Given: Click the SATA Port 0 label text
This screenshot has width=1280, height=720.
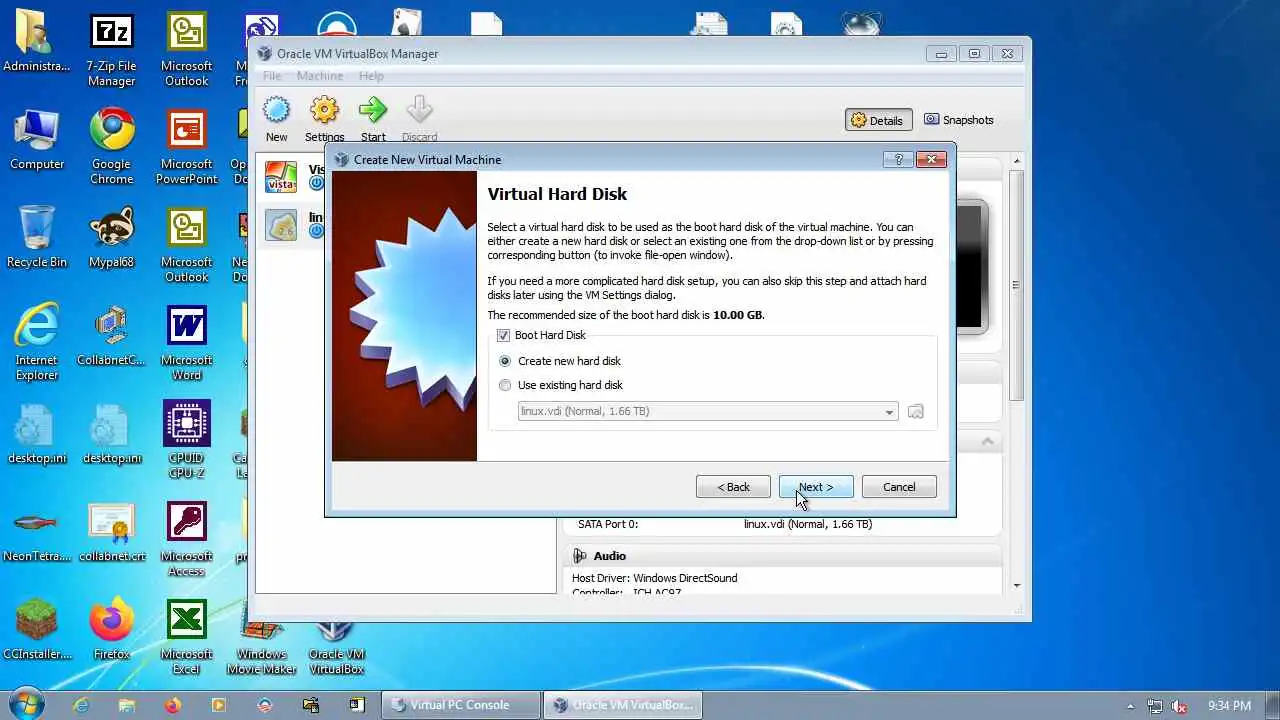Looking at the screenshot, I should [x=607, y=524].
